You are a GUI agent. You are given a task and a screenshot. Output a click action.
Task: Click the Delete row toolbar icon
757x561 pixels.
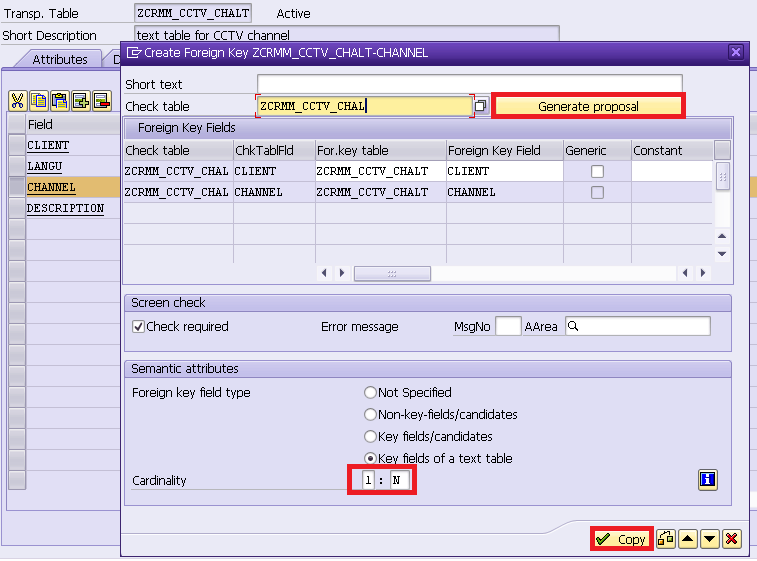point(102,101)
